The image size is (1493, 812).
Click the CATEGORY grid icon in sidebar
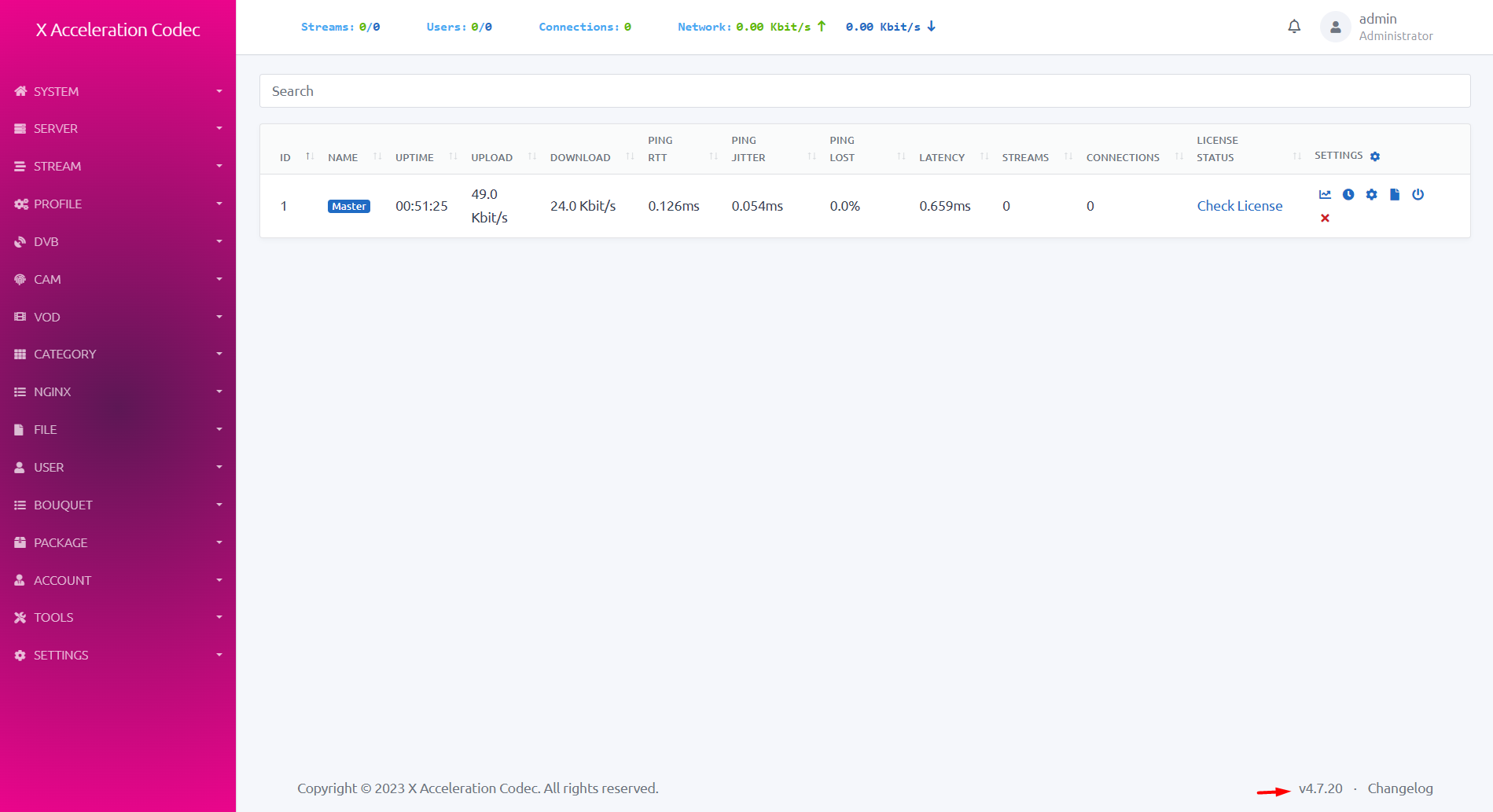[20, 355]
